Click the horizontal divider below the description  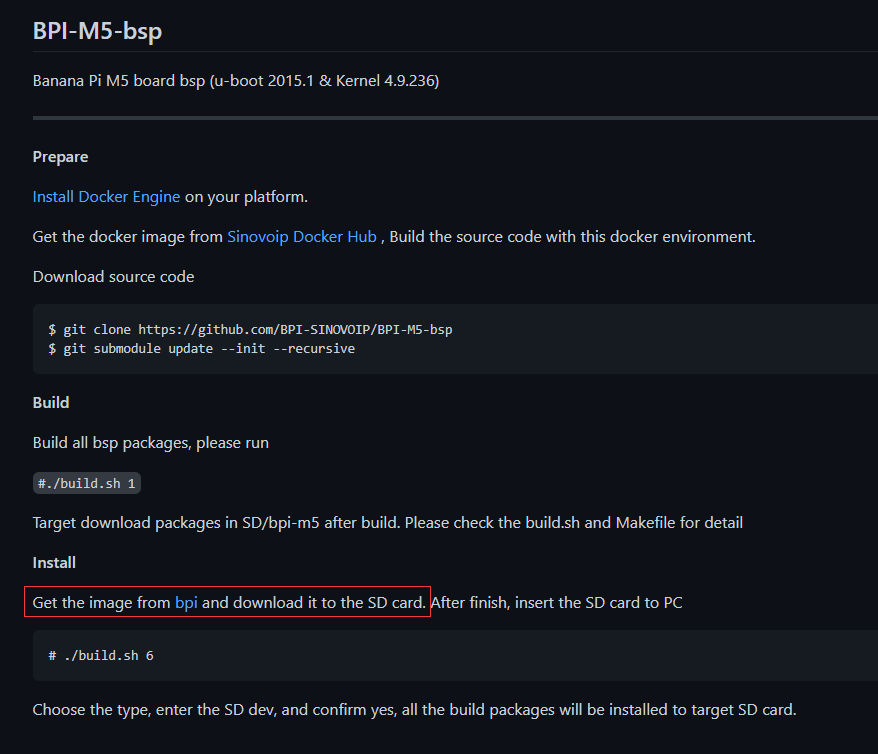[455, 118]
